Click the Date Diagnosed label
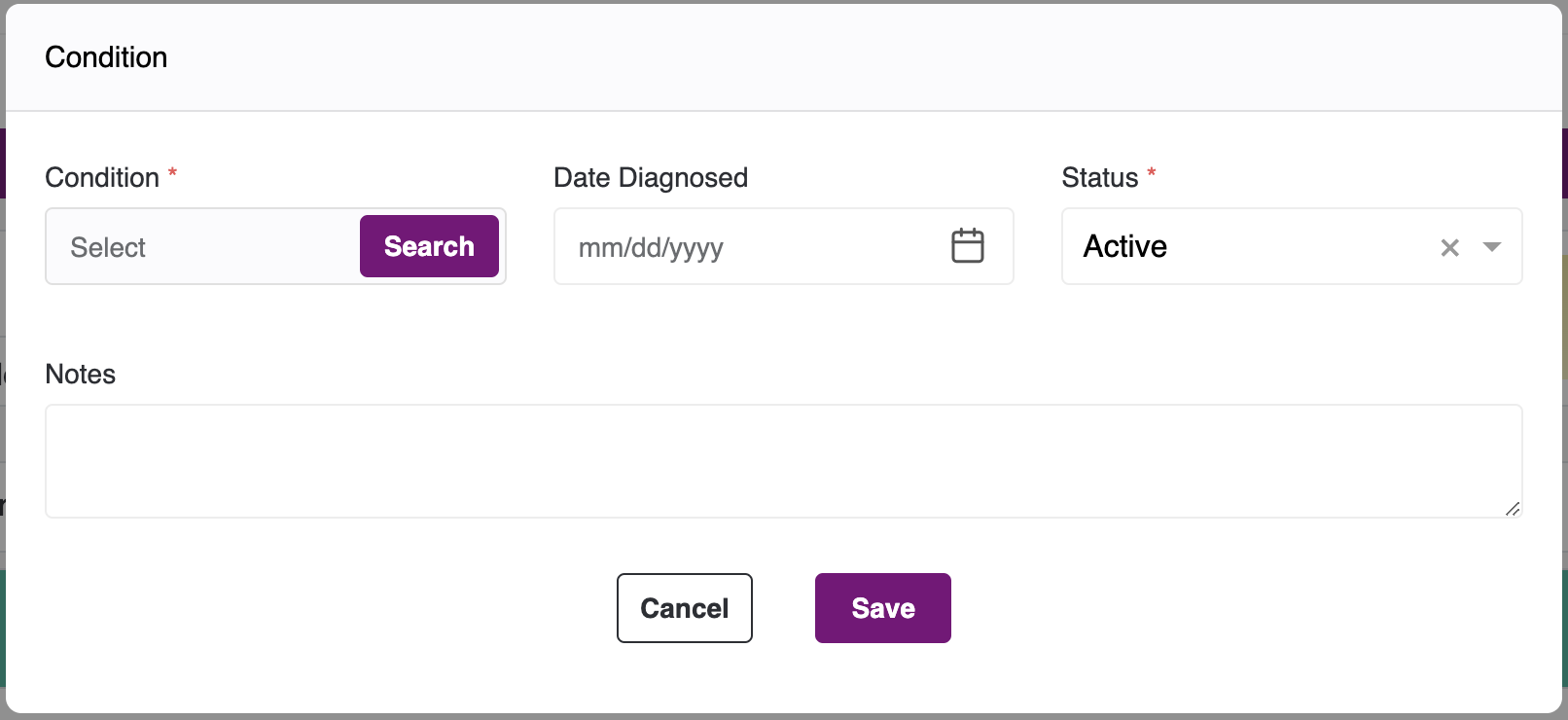This screenshot has height=720, width=1568. (651, 178)
